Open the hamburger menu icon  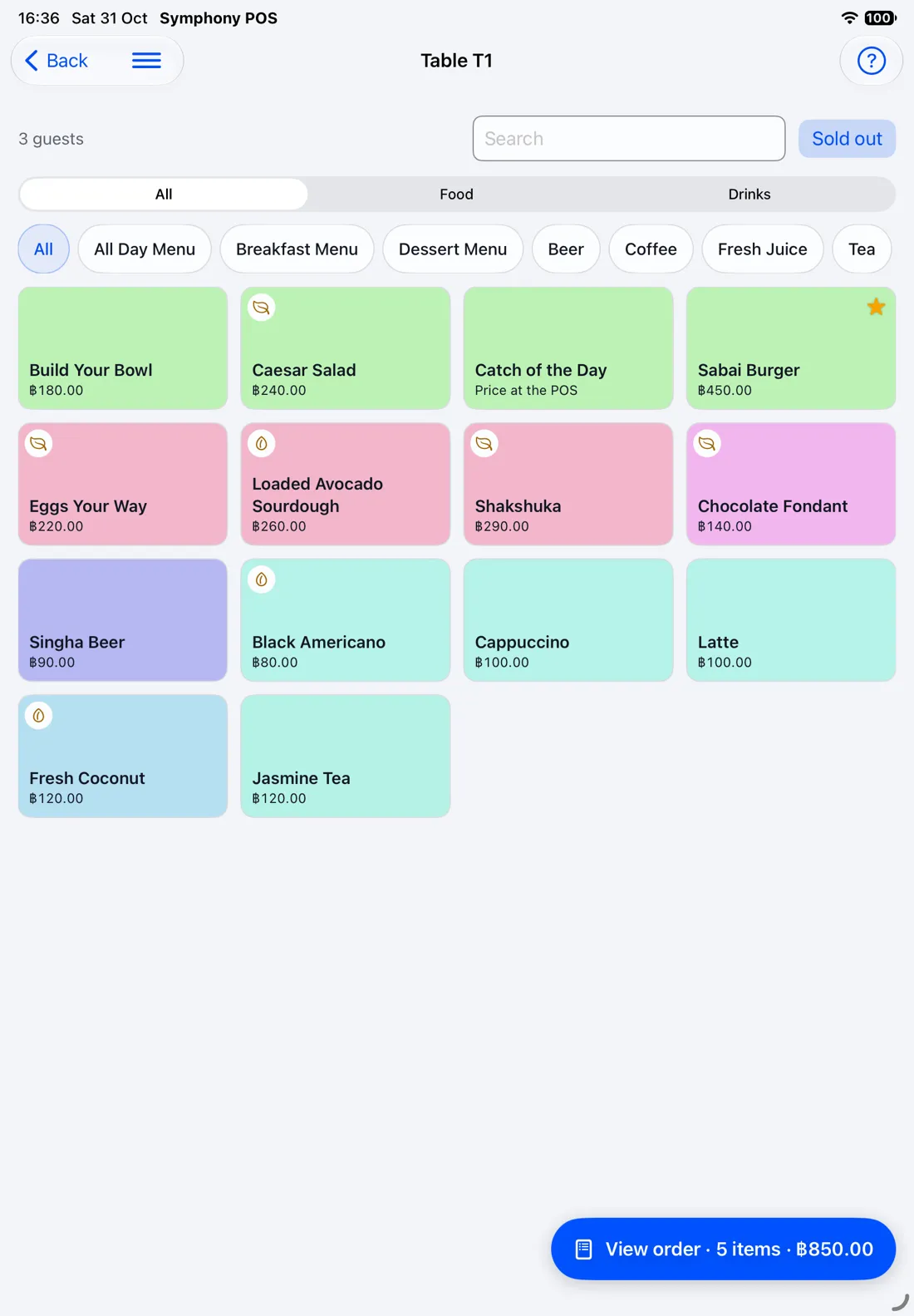coord(146,61)
